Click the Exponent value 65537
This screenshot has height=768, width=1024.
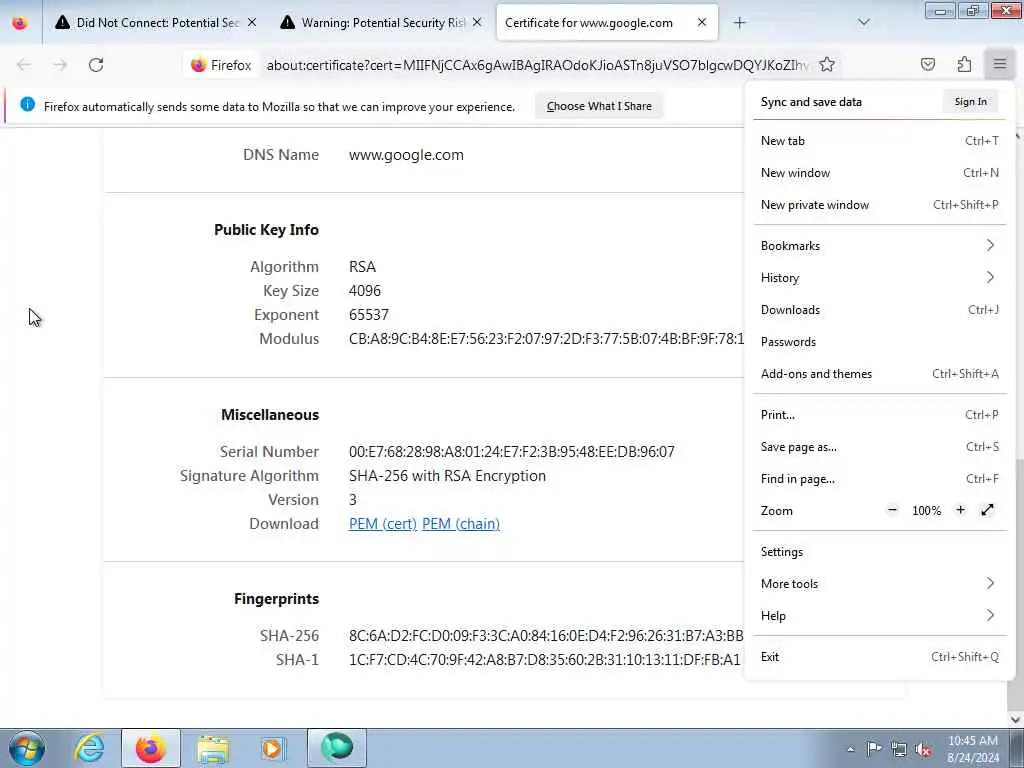(x=369, y=315)
